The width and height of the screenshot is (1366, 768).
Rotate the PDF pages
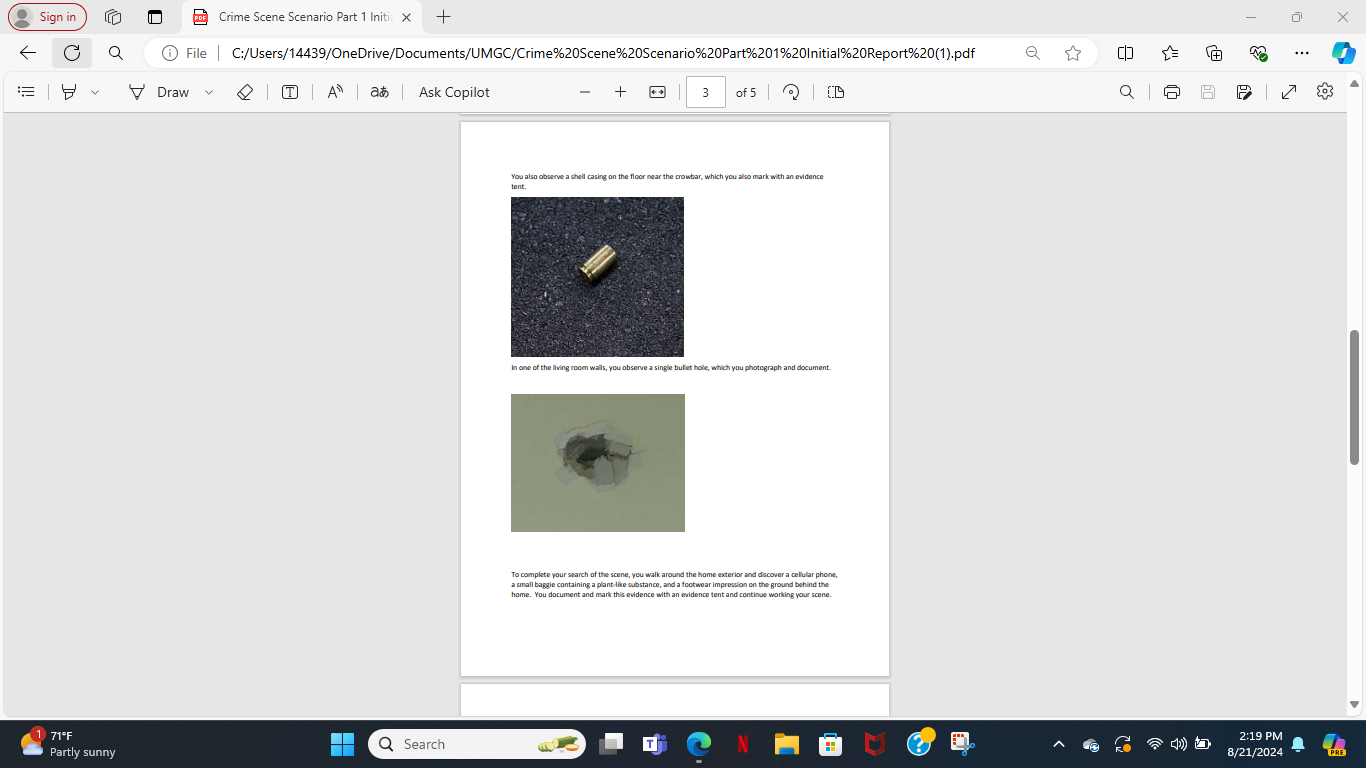tap(790, 91)
